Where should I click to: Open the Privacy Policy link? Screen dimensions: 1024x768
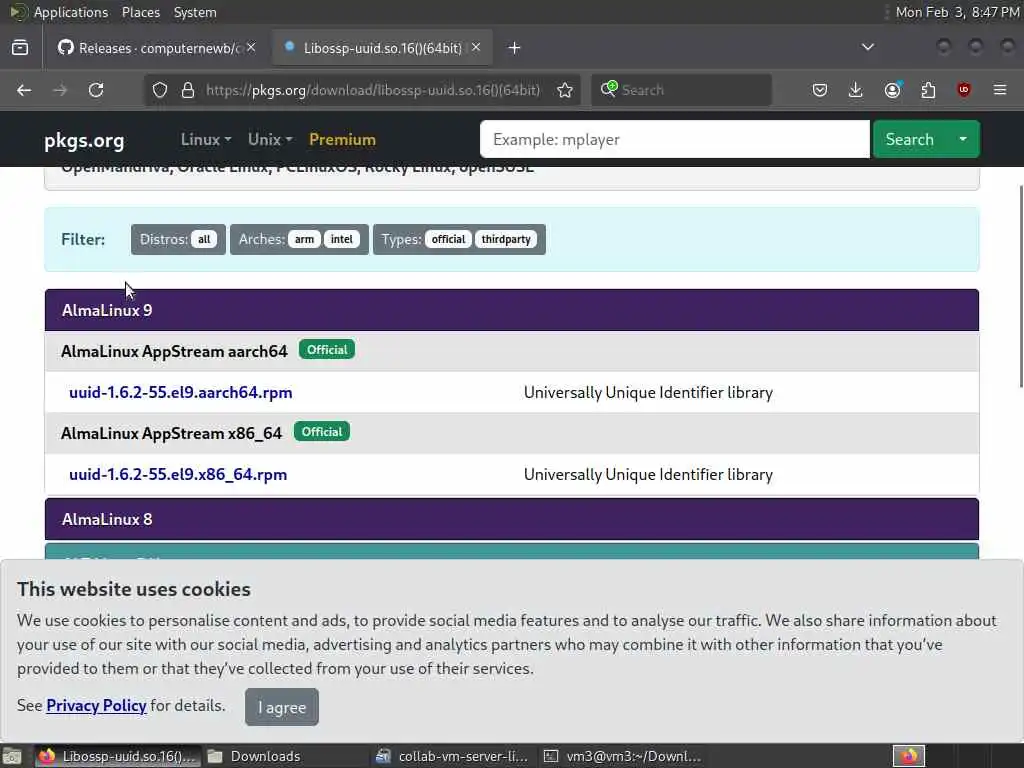point(97,705)
